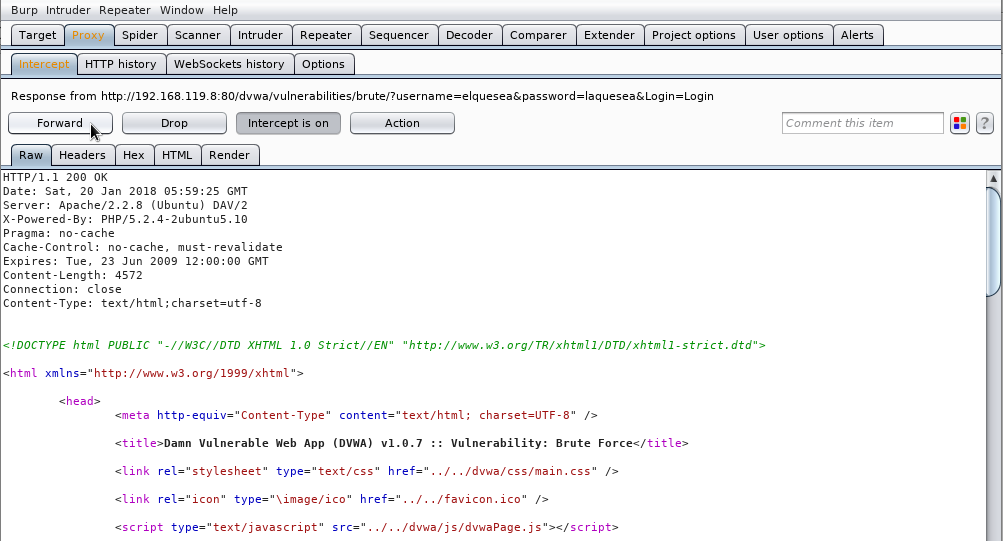Click the HTTP/1.1 200 OK line
The height and width of the screenshot is (541, 1003).
point(55,177)
